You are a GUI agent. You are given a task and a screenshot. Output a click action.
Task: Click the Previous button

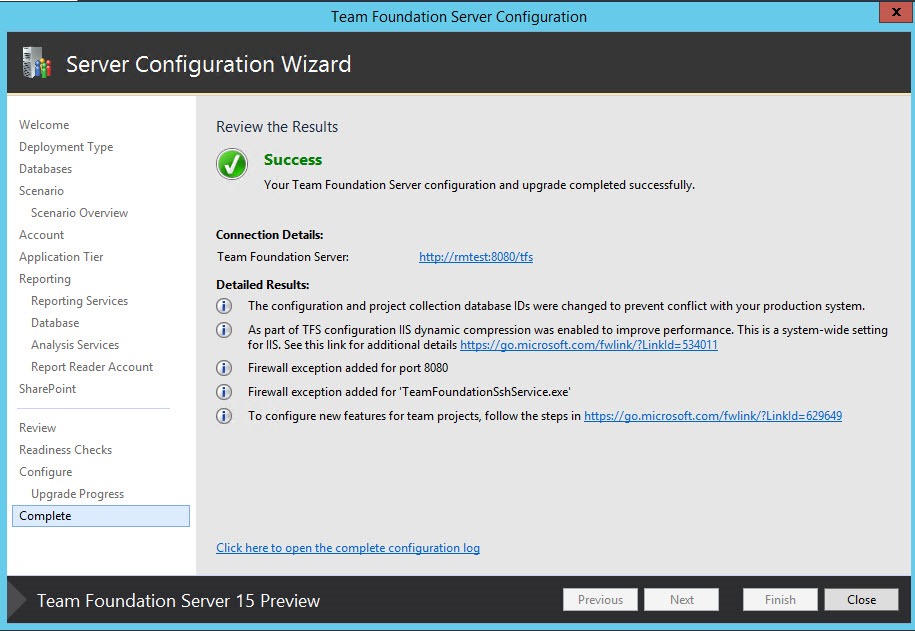click(600, 599)
